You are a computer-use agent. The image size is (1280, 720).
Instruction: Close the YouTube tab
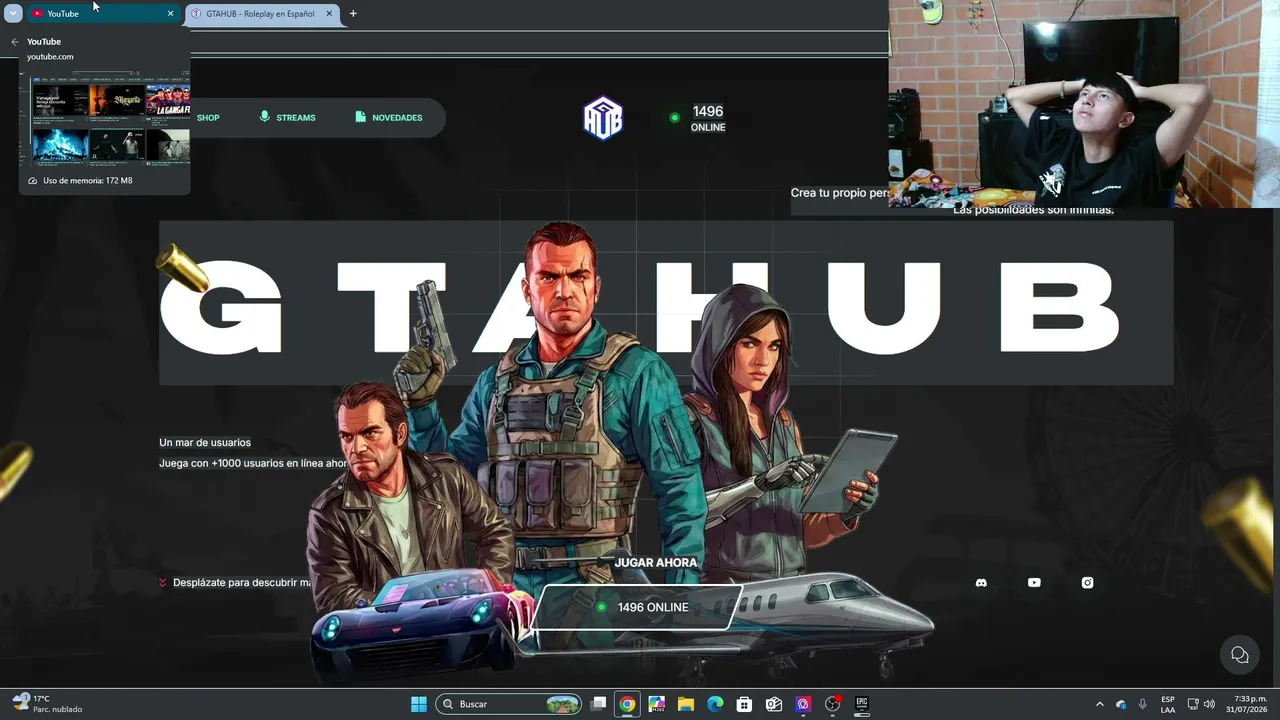coord(170,14)
